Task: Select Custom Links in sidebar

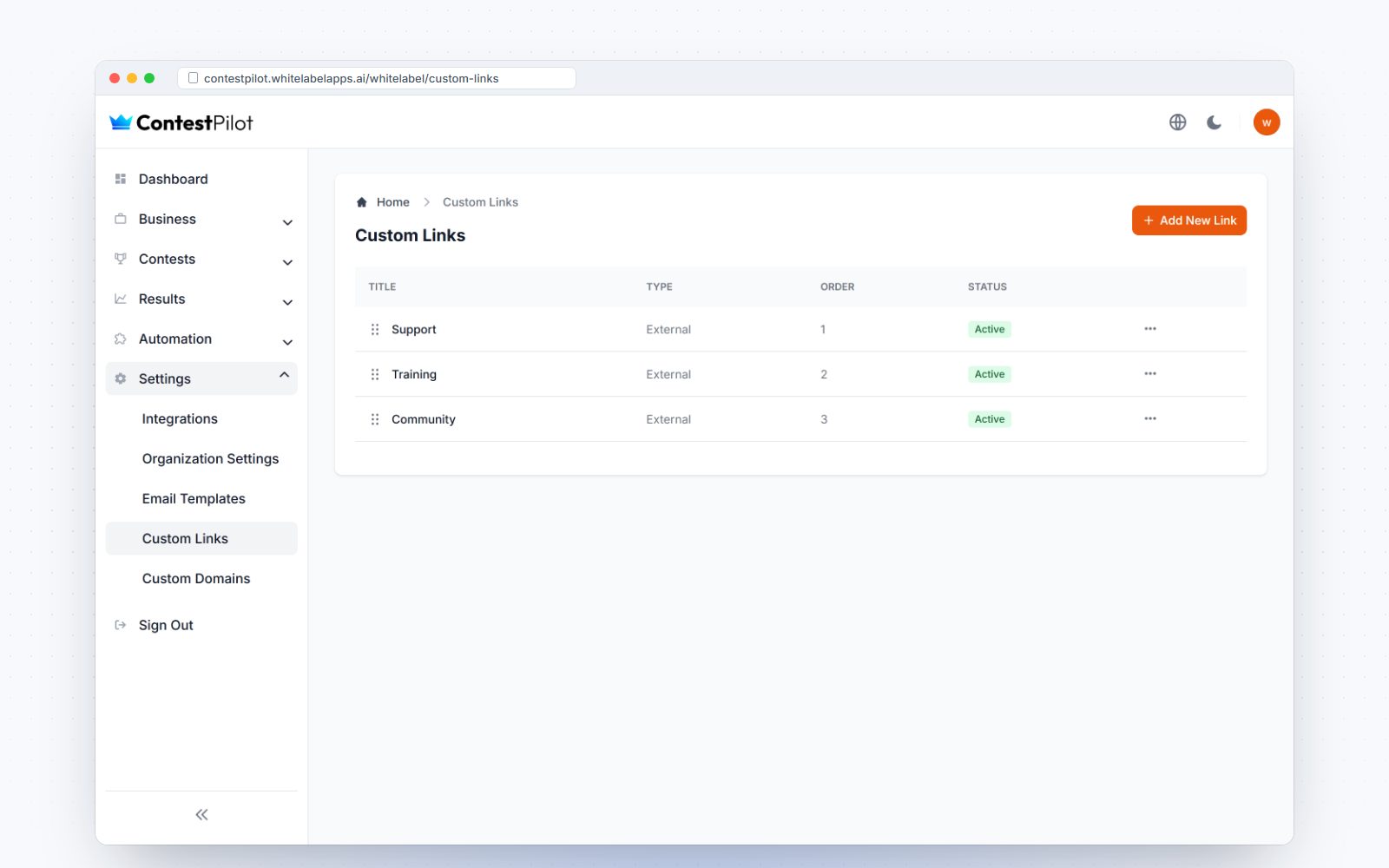Action: [201, 538]
